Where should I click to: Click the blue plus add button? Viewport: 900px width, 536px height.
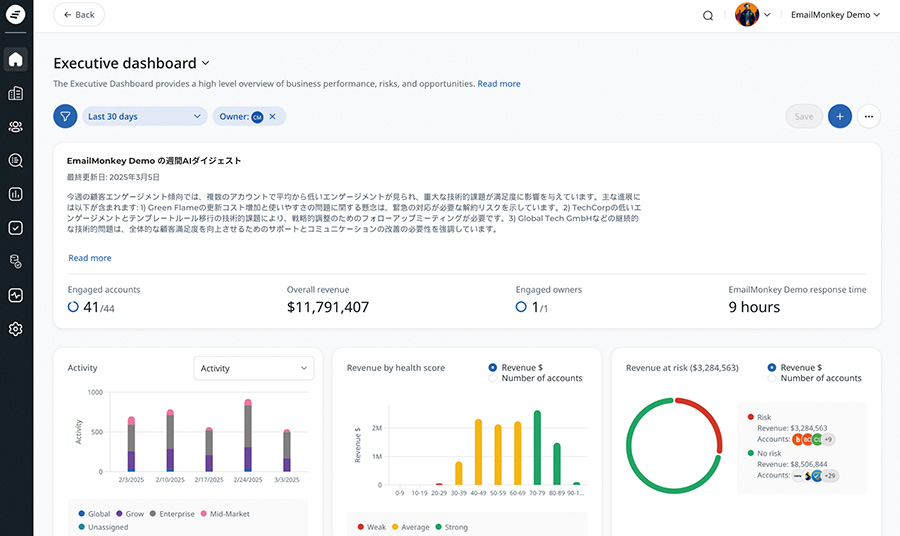[840, 116]
